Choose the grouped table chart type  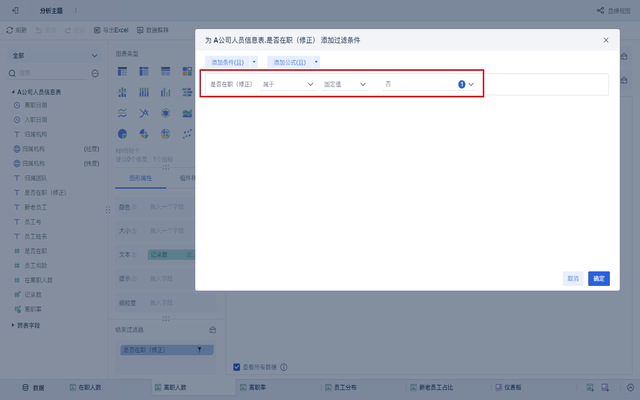tap(122, 71)
